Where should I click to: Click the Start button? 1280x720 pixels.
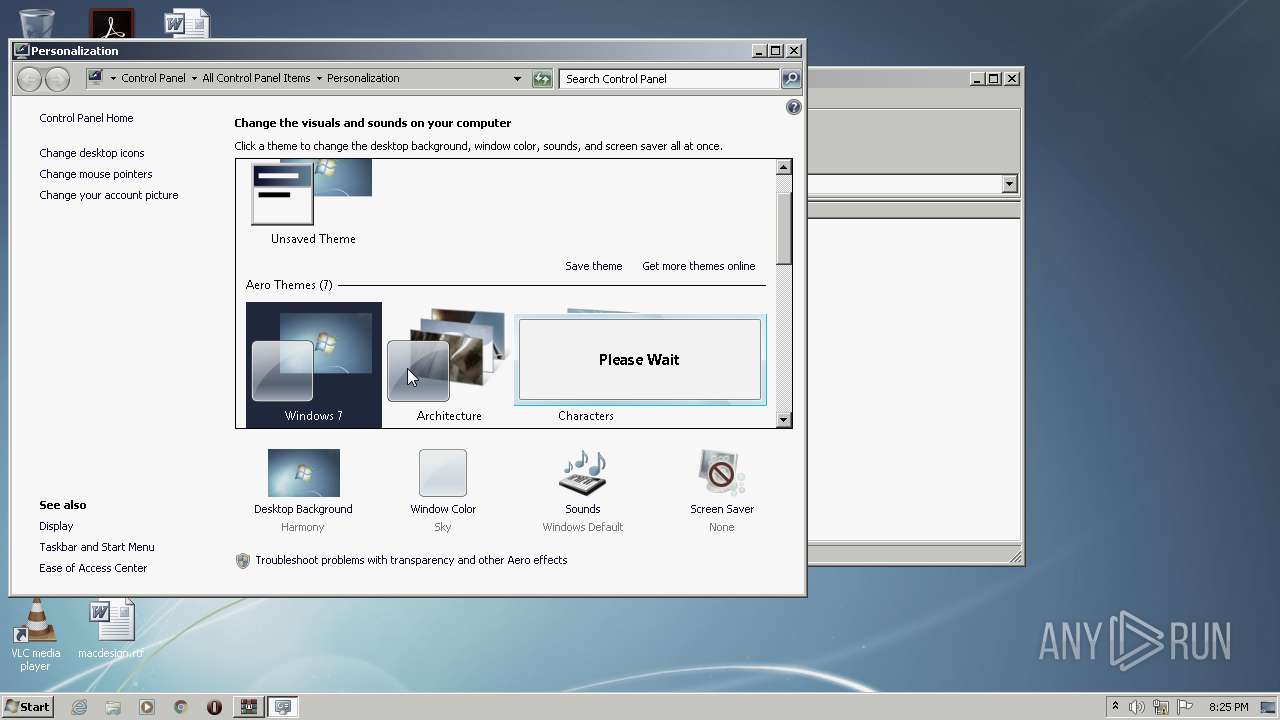point(27,706)
